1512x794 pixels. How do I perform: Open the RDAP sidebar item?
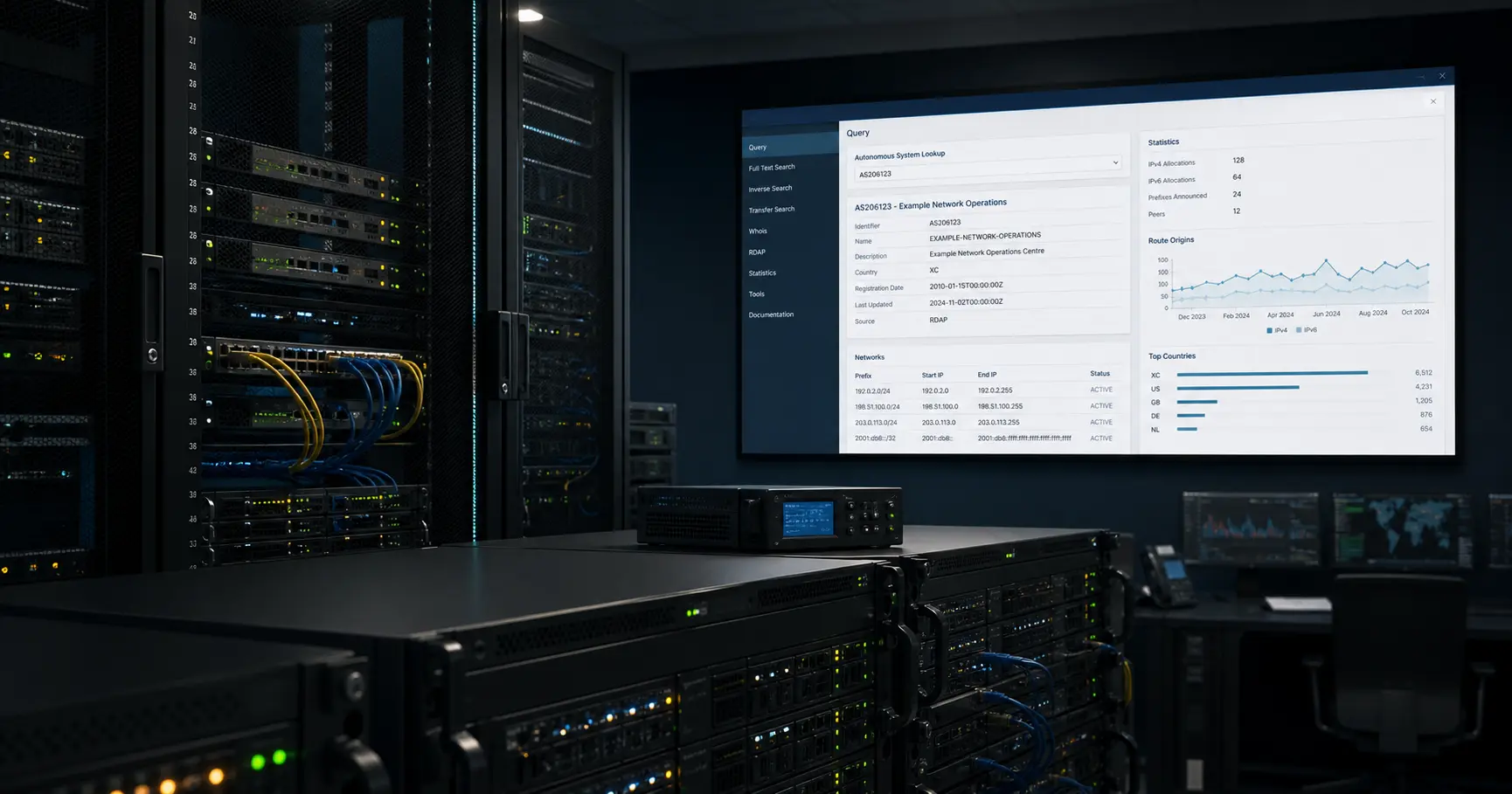tap(757, 252)
